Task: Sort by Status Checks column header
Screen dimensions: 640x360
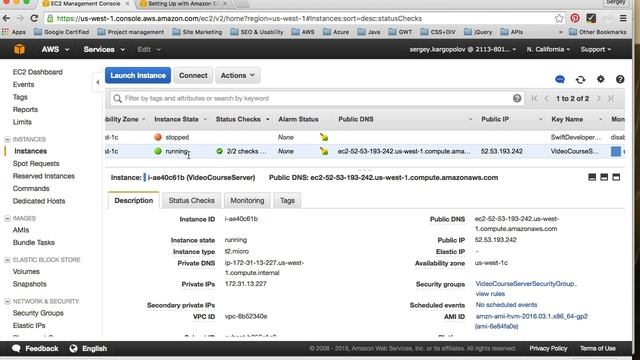Action: click(242, 119)
